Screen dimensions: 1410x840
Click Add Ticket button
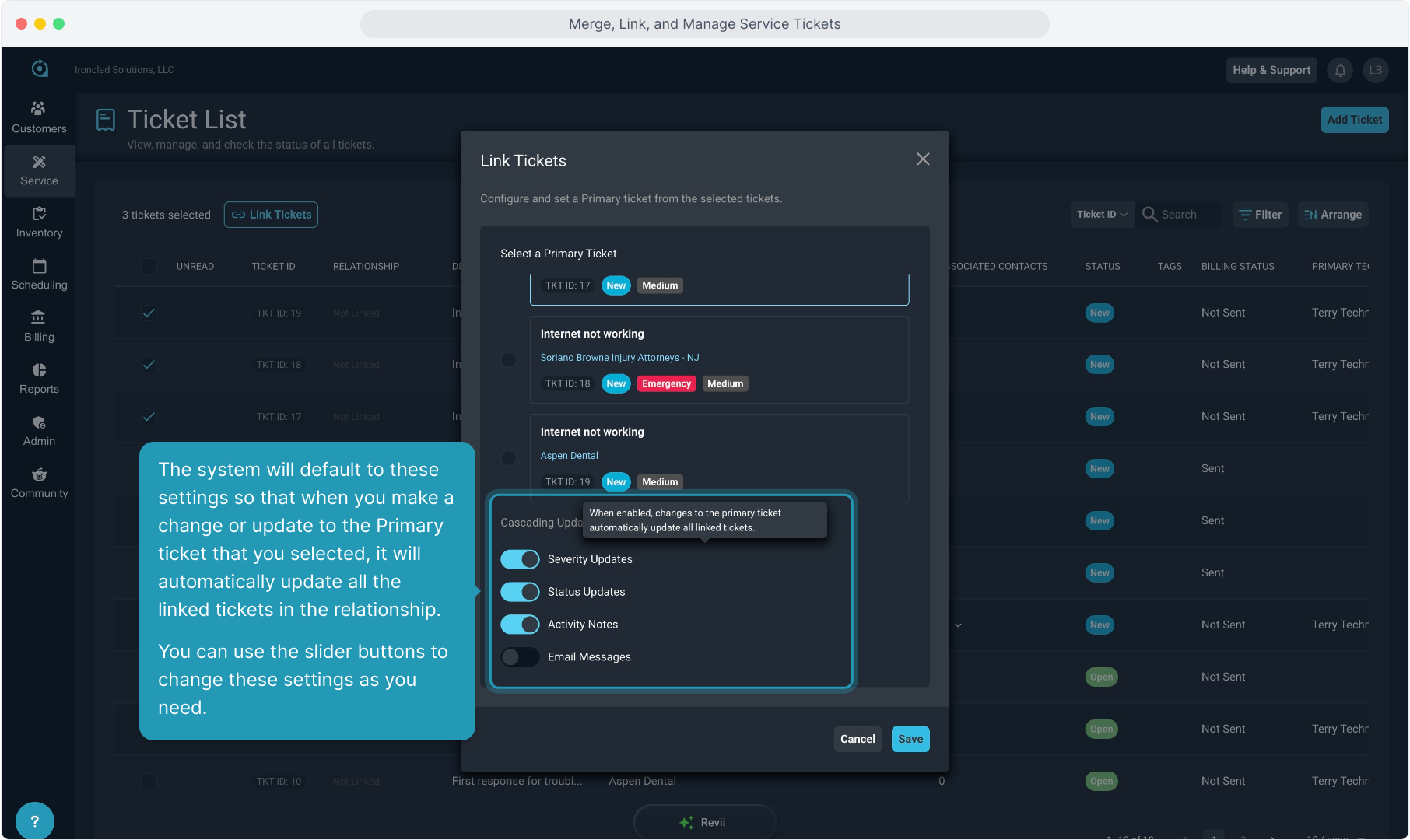[x=1355, y=120]
